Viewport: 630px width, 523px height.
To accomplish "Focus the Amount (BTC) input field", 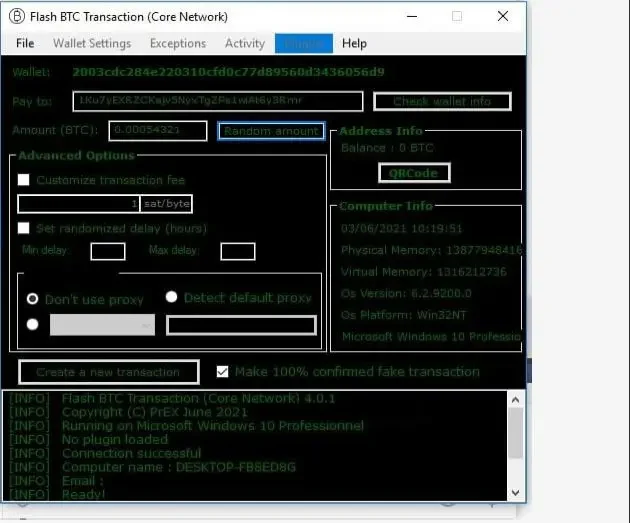I will (158, 131).
